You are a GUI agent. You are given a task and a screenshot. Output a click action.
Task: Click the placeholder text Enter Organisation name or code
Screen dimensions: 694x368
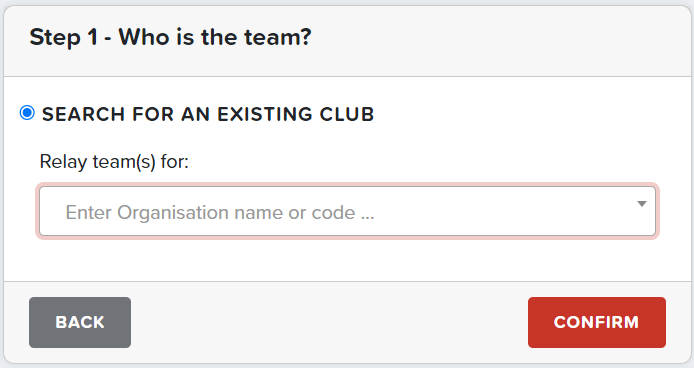click(220, 213)
